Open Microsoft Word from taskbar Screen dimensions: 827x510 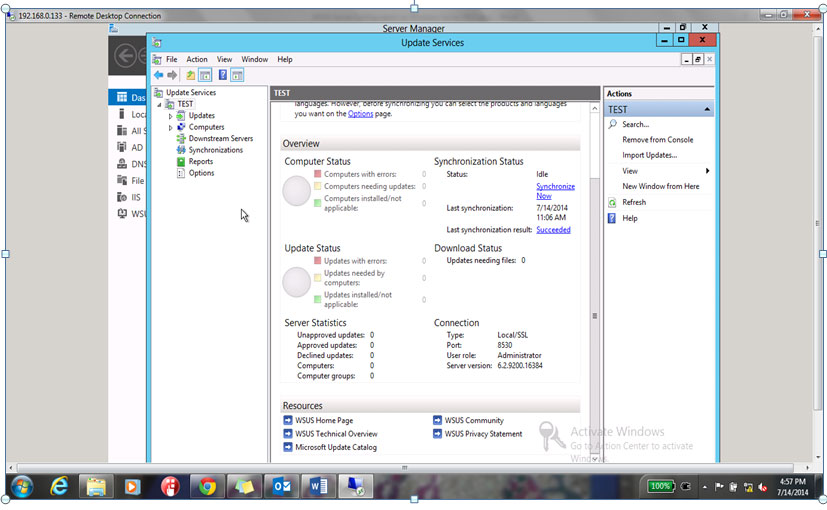point(319,486)
